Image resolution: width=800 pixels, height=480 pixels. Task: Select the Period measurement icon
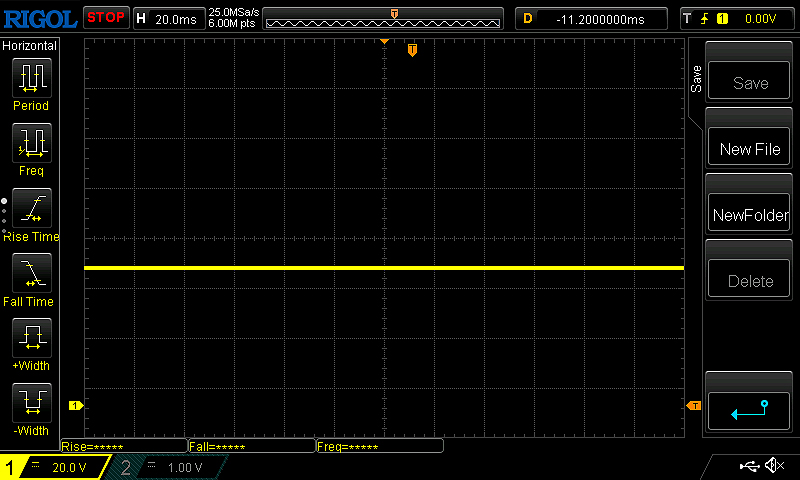click(32, 78)
